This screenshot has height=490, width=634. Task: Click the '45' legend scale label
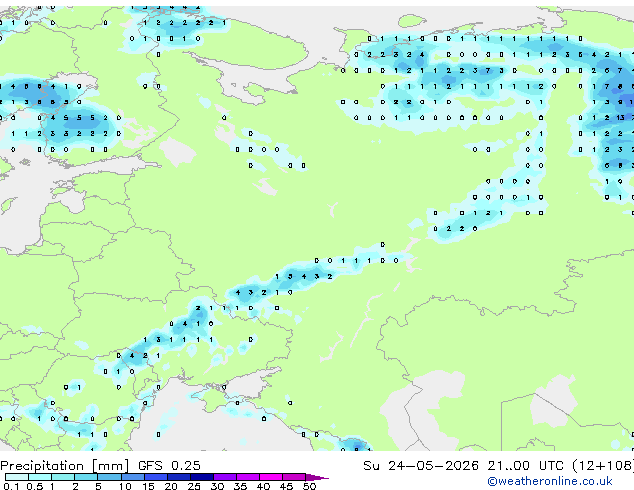(286, 486)
